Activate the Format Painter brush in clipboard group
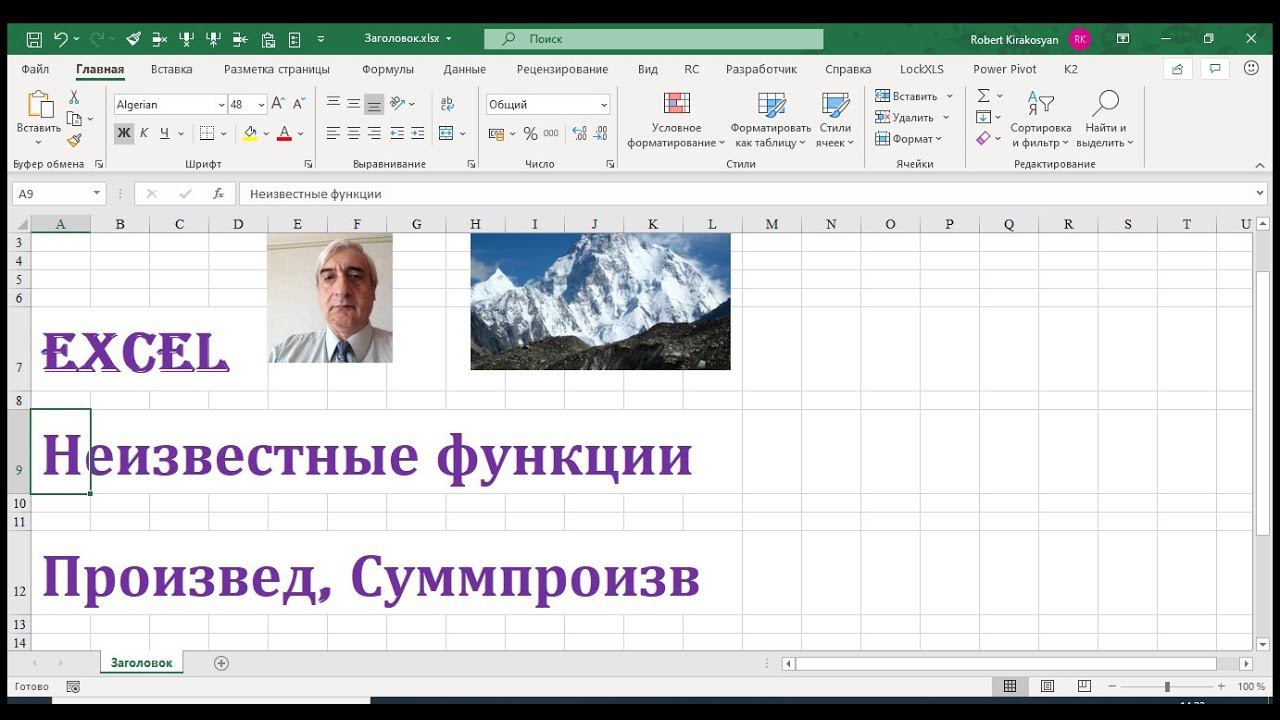The image size is (1280, 720). point(73,141)
